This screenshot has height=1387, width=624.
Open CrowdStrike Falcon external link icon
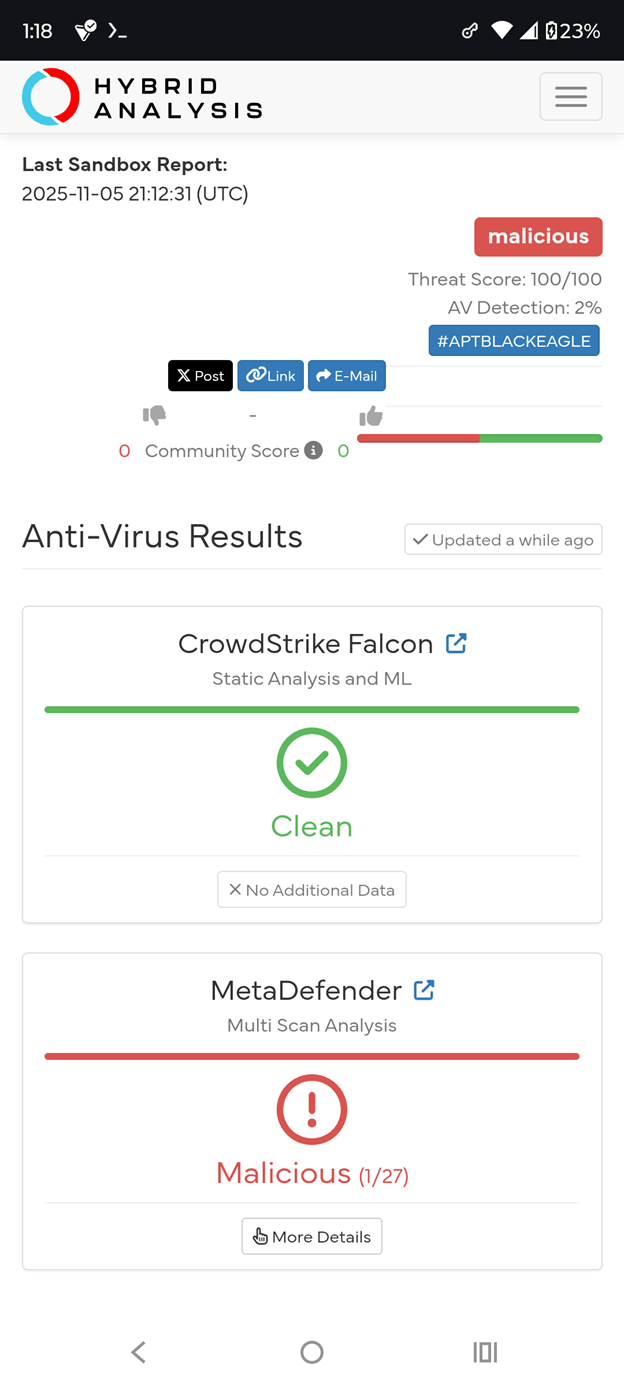[456, 643]
